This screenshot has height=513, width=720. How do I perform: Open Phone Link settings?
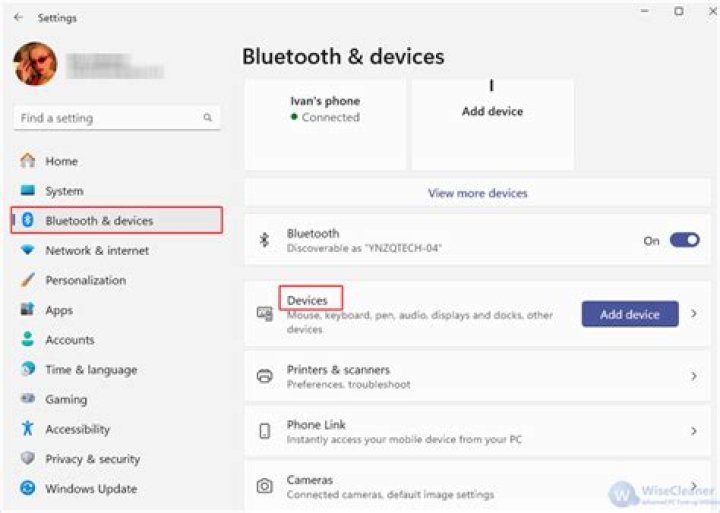[478, 431]
